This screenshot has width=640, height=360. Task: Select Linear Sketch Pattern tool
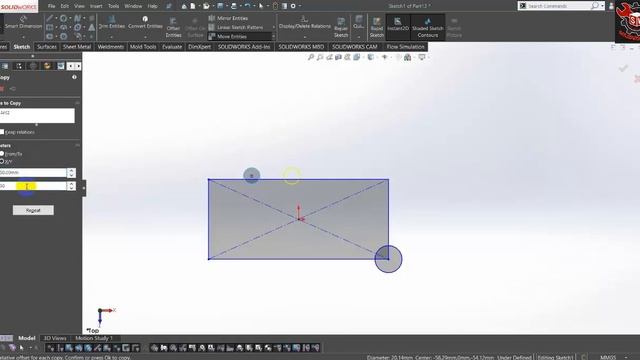click(236, 27)
